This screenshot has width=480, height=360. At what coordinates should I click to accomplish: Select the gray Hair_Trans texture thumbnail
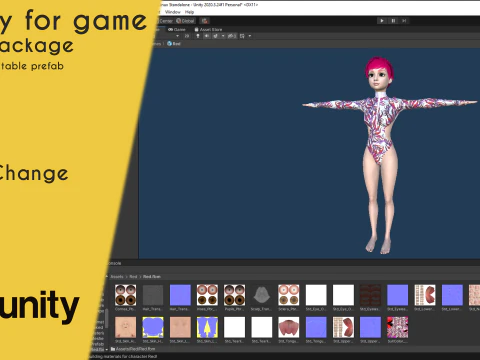point(153,295)
